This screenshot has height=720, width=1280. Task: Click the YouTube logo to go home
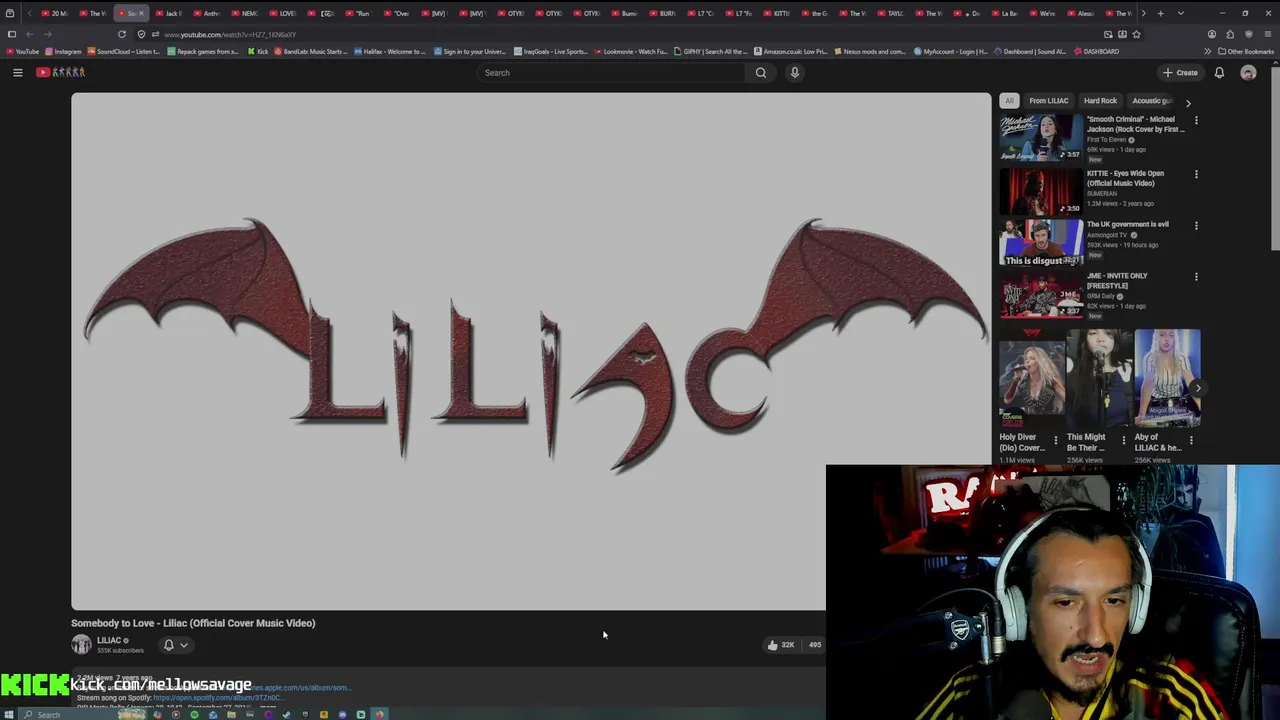[x=61, y=72]
